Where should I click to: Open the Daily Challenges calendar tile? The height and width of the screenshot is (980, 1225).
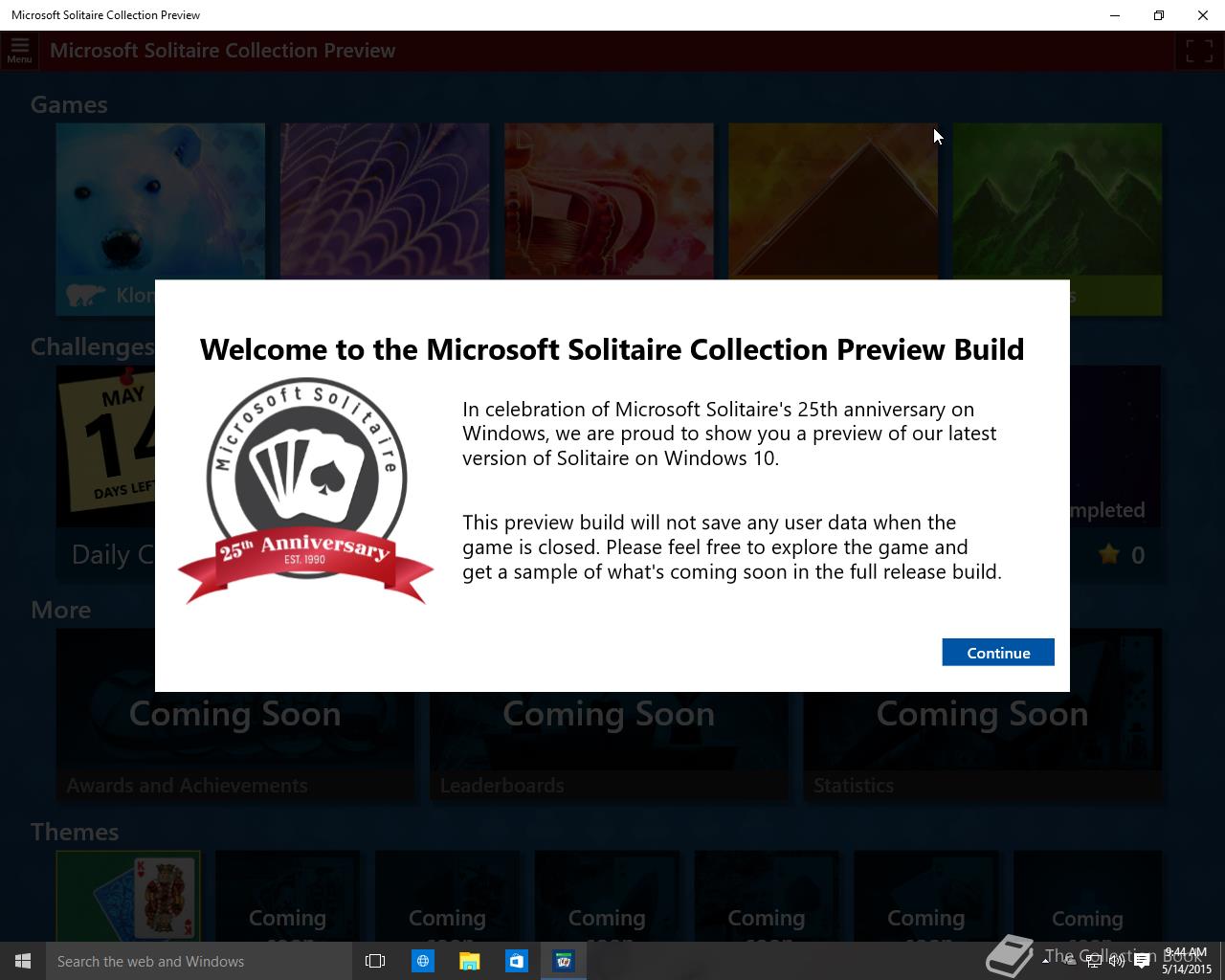[x=105, y=474]
